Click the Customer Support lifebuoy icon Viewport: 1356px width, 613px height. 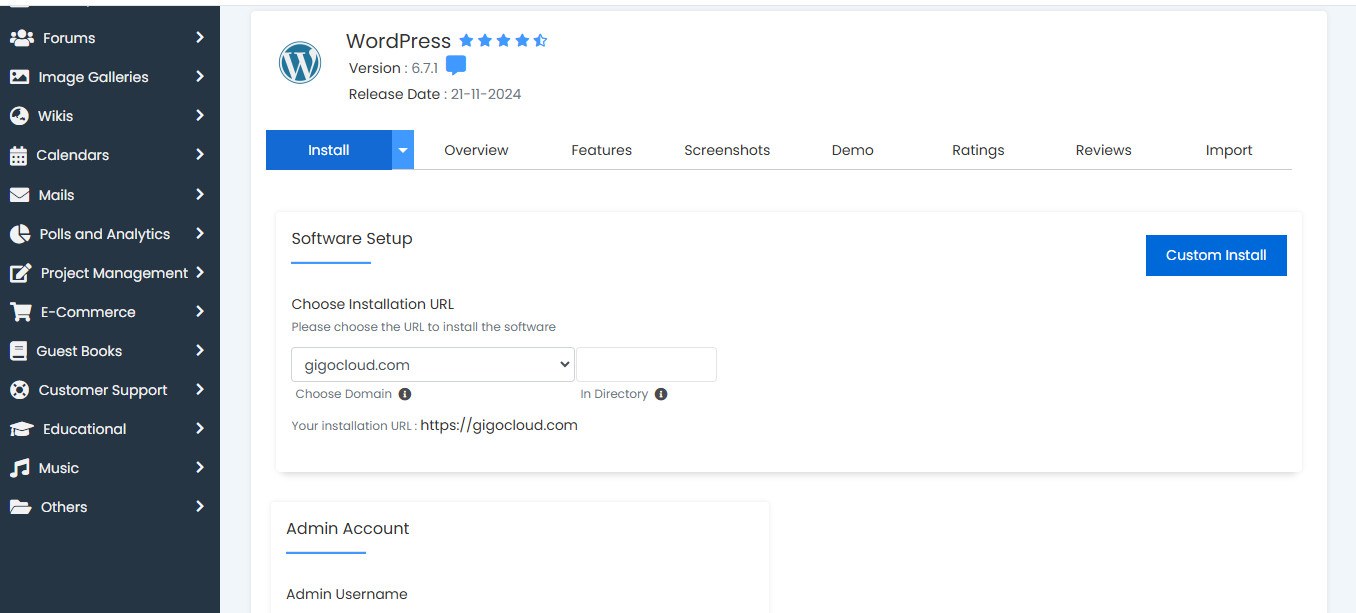coord(19,390)
